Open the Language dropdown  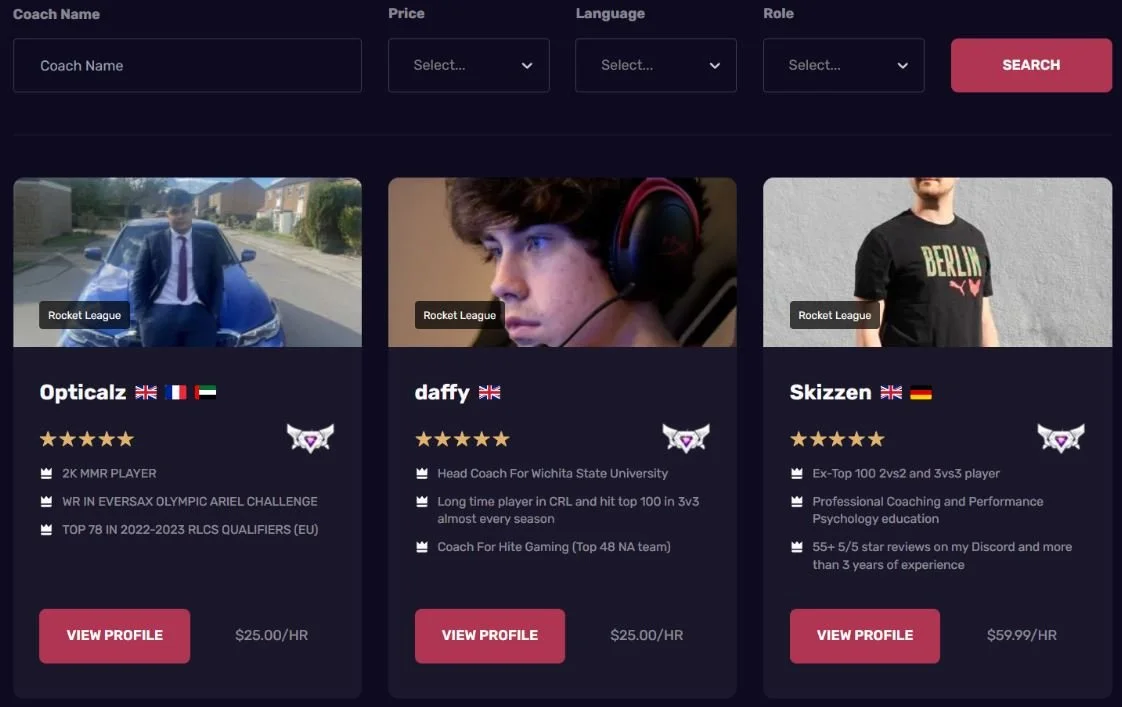coord(655,65)
